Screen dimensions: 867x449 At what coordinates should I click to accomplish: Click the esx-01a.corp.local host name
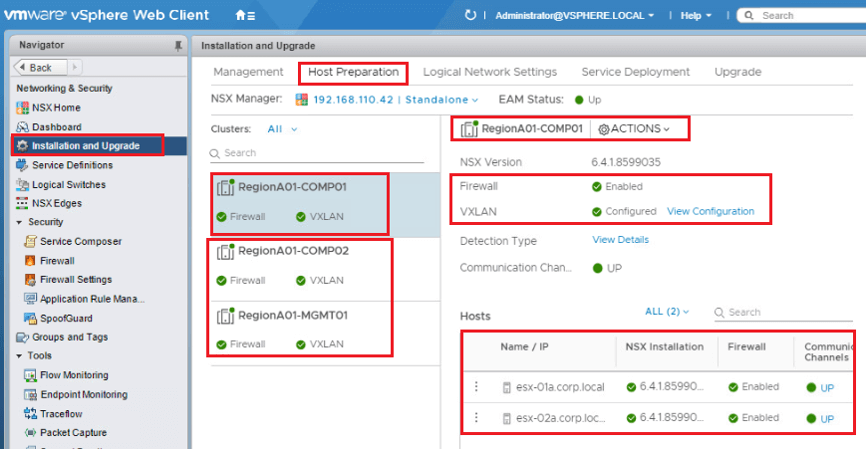pyautogui.click(x=560, y=387)
